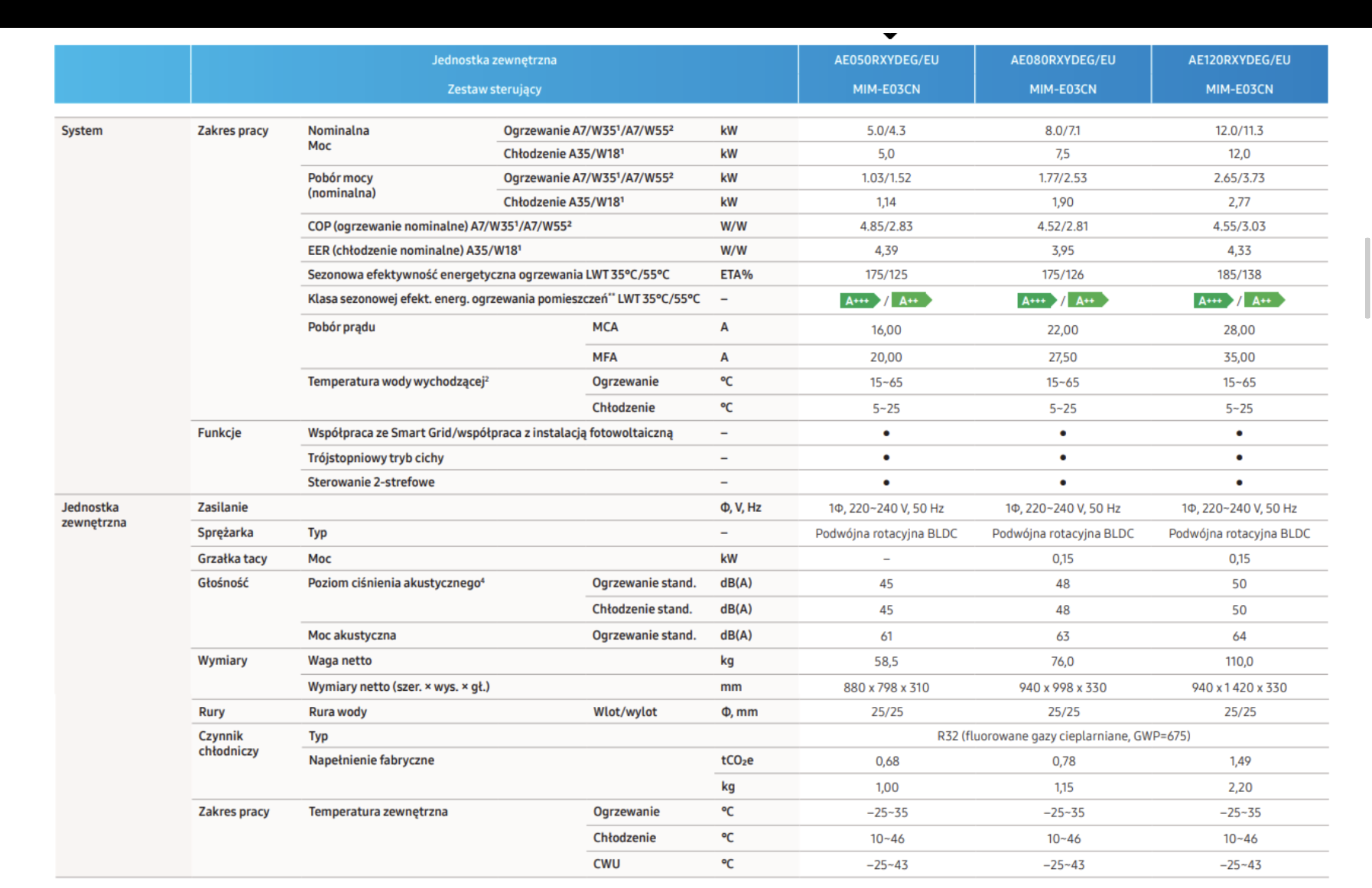This screenshot has width=1372, height=888.
Task: Click the Trójstopniowy tryb cichy dot in the AE080RXYDEG/EU column
Action: point(1062,458)
